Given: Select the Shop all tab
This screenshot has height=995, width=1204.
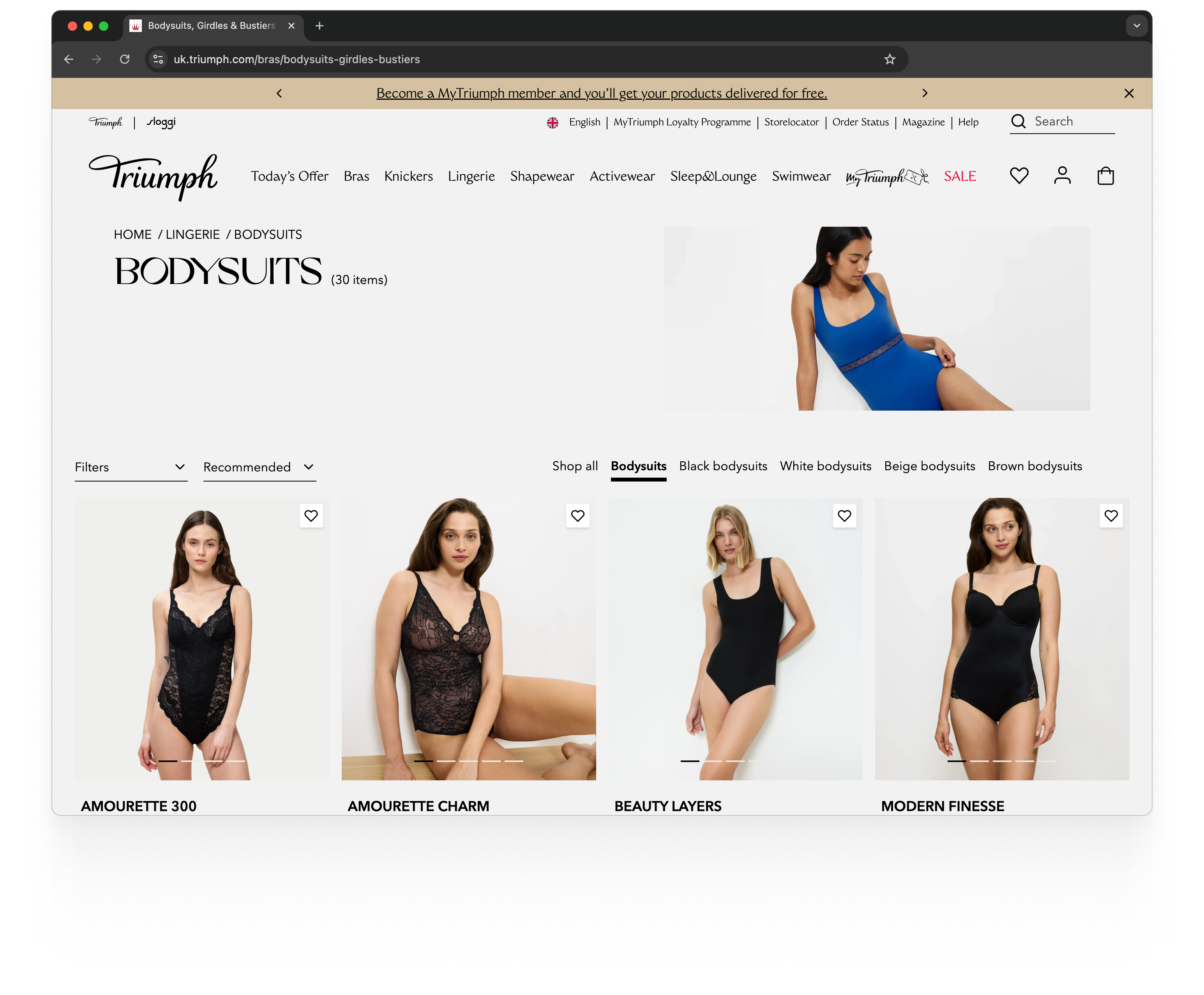Looking at the screenshot, I should [x=575, y=467].
